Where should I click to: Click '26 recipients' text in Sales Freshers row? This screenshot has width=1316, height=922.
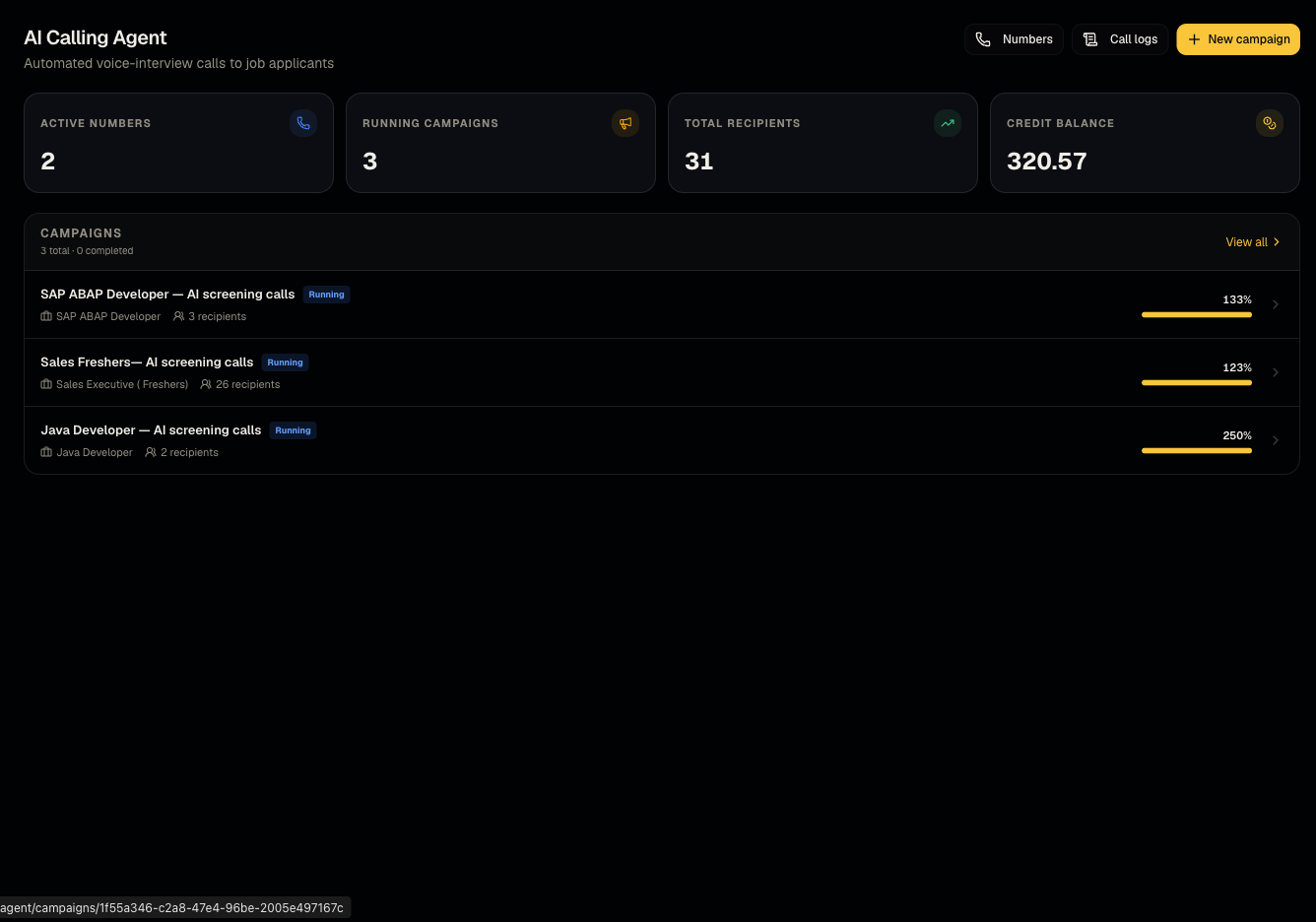pos(248,384)
